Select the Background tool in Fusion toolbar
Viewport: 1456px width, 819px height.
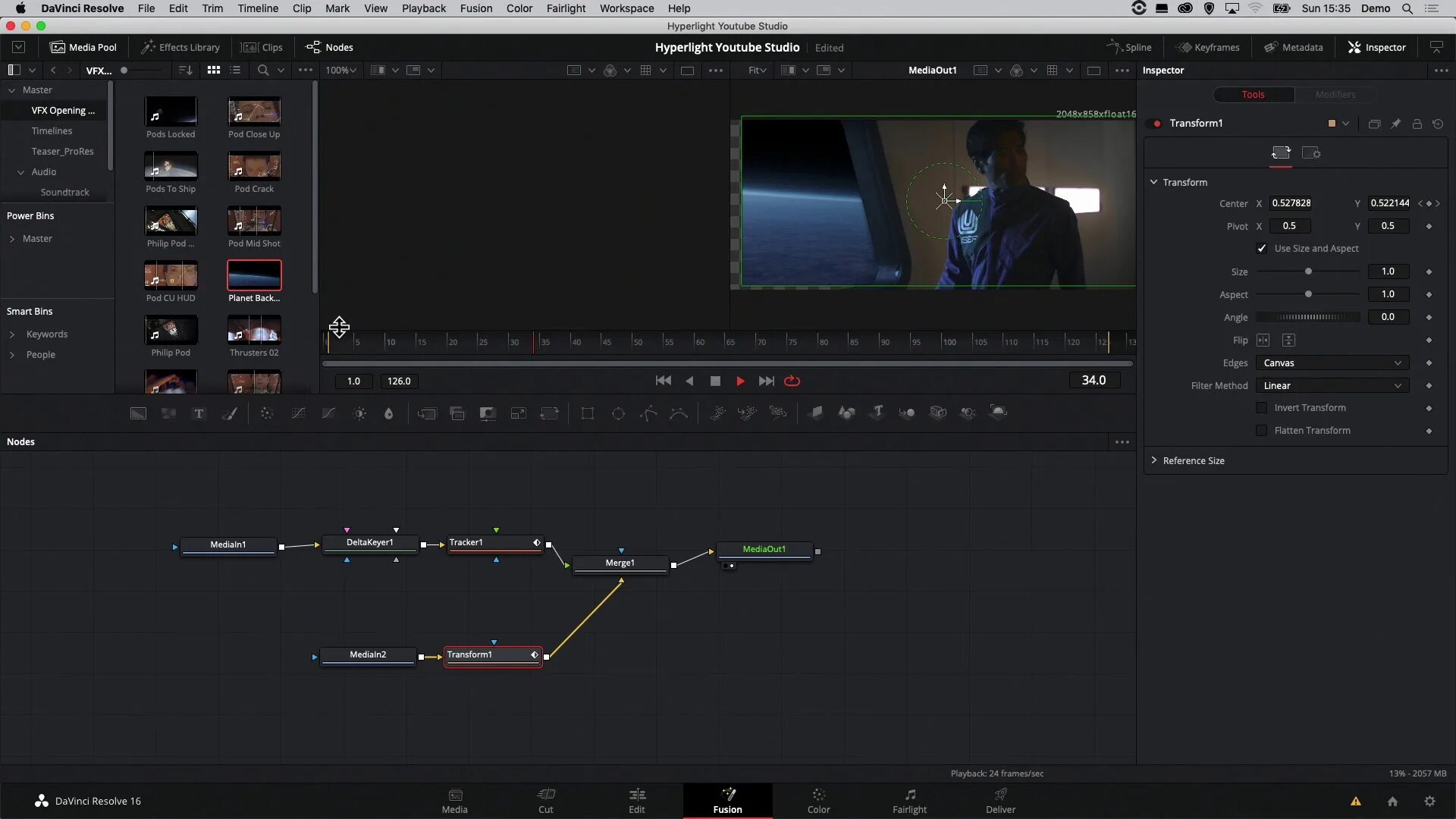(x=138, y=413)
